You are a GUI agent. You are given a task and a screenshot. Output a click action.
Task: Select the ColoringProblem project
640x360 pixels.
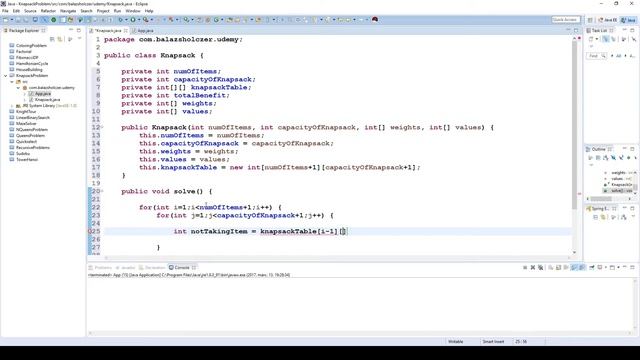tap(31, 46)
